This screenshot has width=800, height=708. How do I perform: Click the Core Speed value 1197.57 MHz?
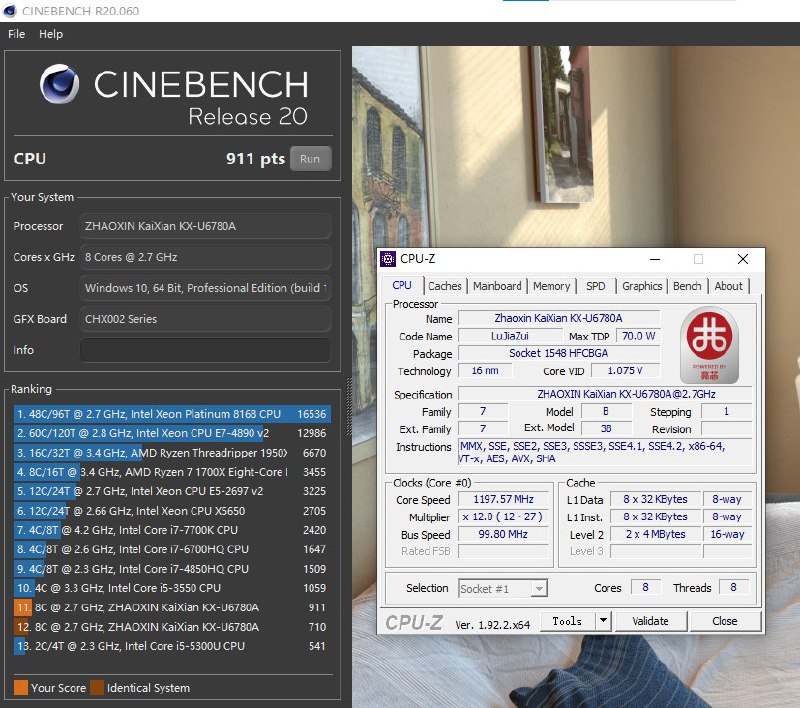point(503,499)
